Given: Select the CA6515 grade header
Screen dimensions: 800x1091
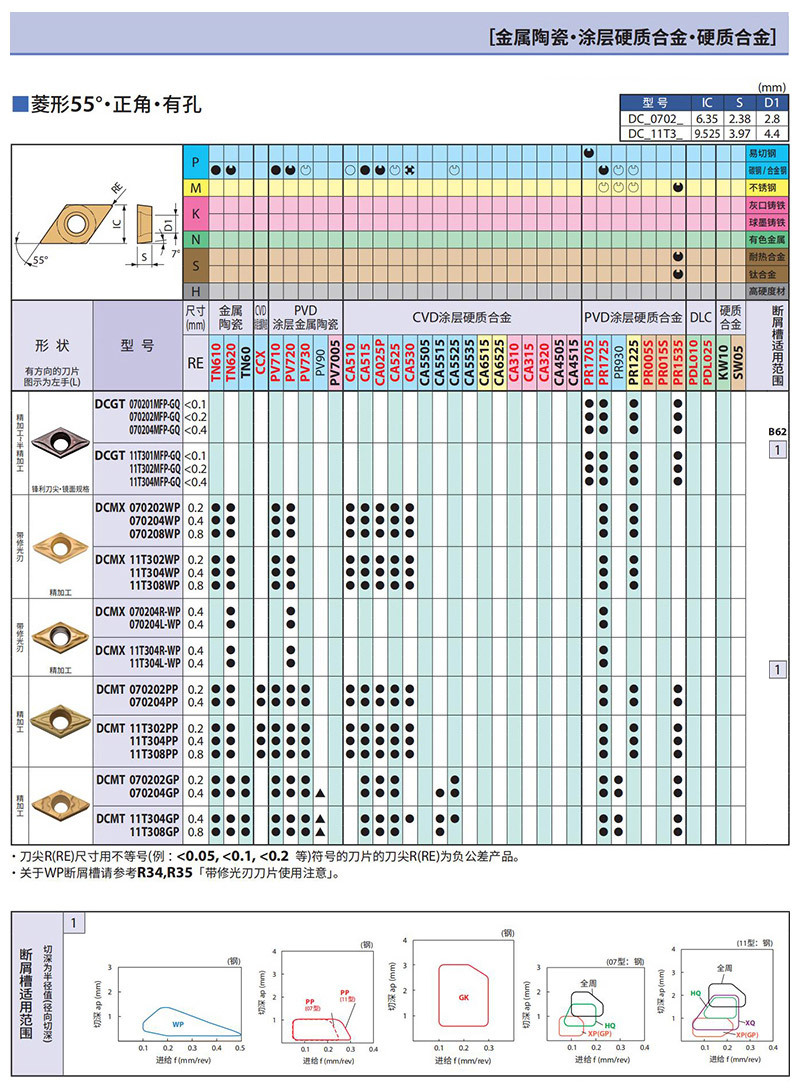Looking at the screenshot, I should pyautogui.click(x=484, y=362).
